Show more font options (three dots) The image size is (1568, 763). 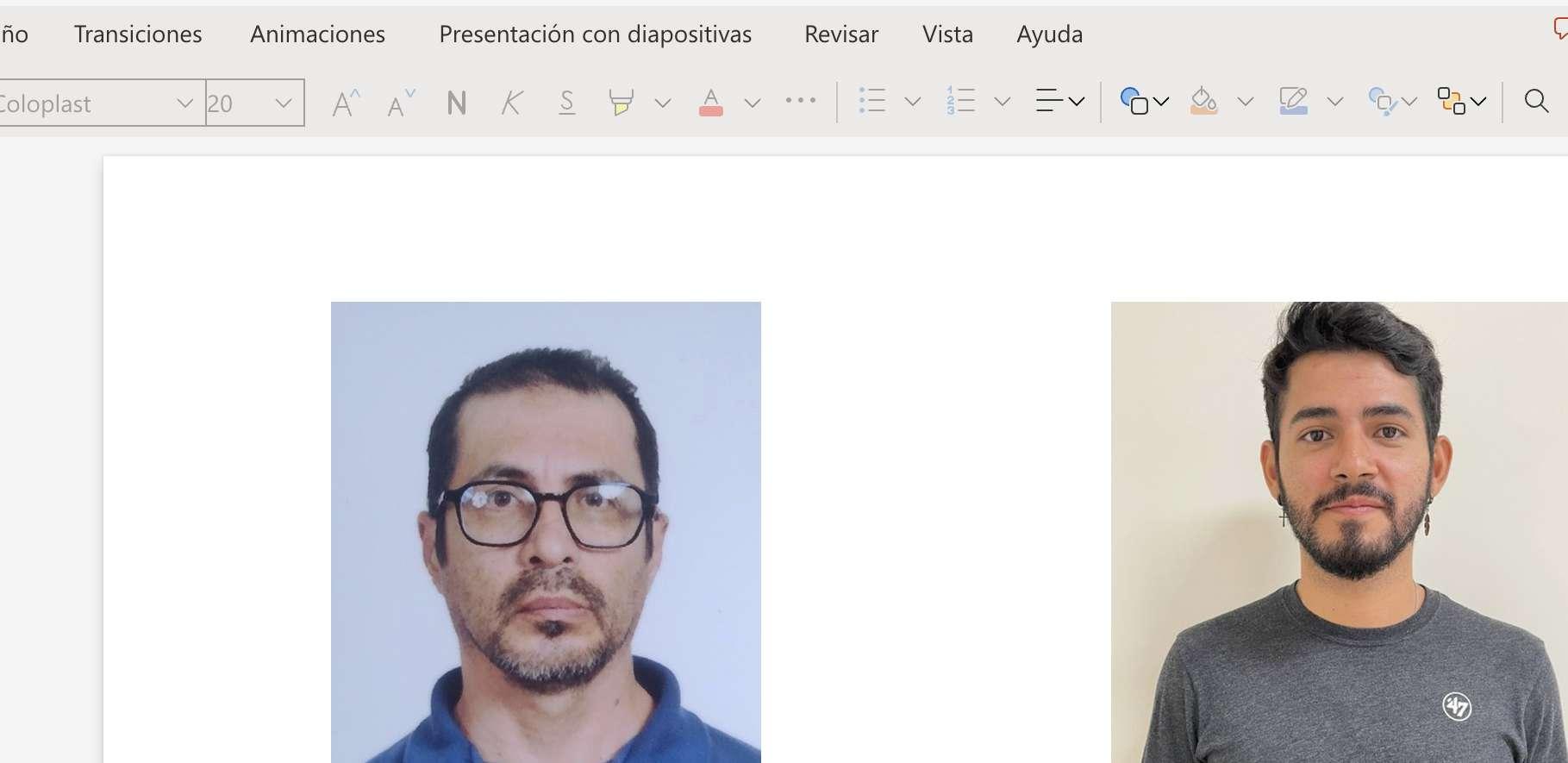point(801,101)
